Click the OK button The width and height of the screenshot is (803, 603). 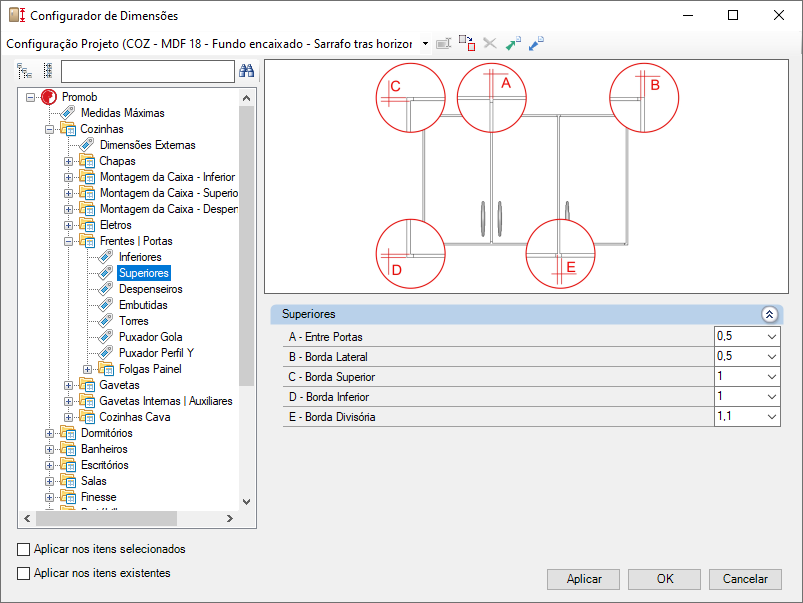coord(664,579)
